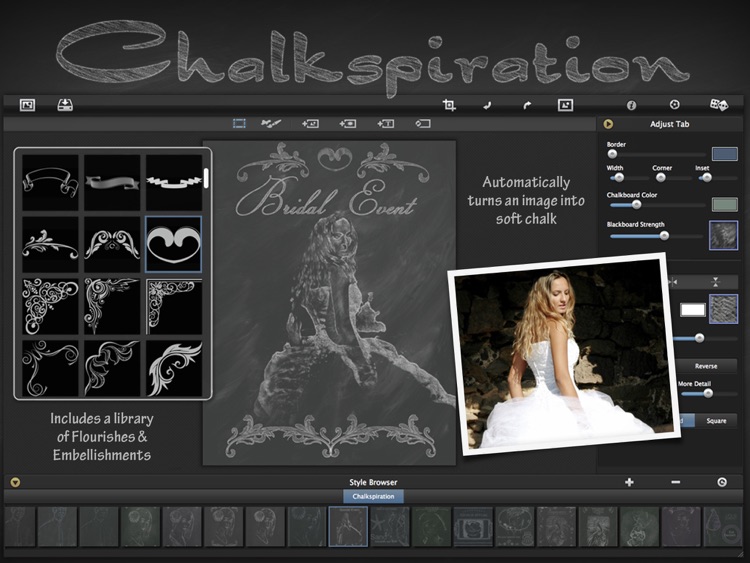
Task: Pick the ornate scroll crest embellishment
Action: click(x=112, y=244)
